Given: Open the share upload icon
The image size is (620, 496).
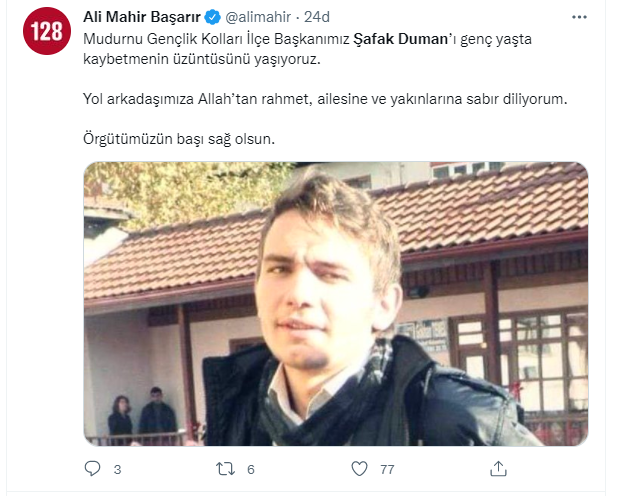Looking at the screenshot, I should [x=498, y=469].
